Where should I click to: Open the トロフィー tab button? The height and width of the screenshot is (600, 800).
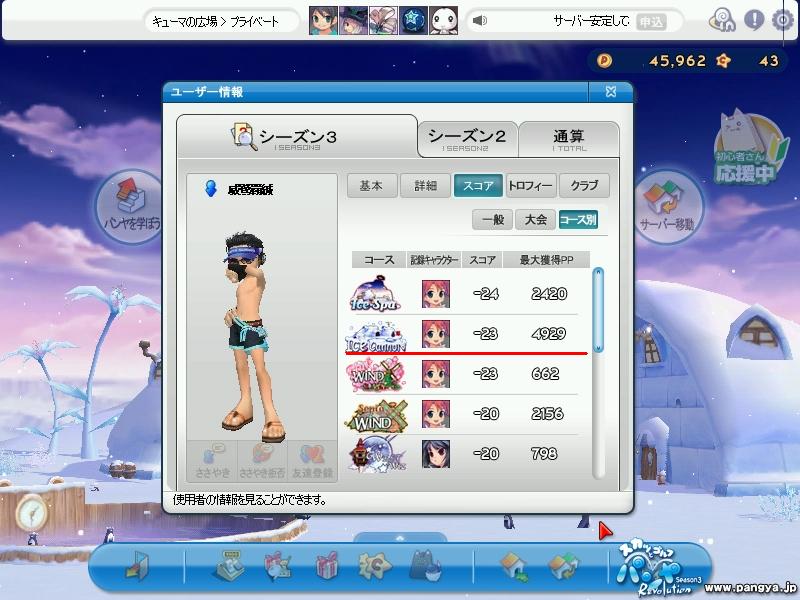tap(531, 186)
